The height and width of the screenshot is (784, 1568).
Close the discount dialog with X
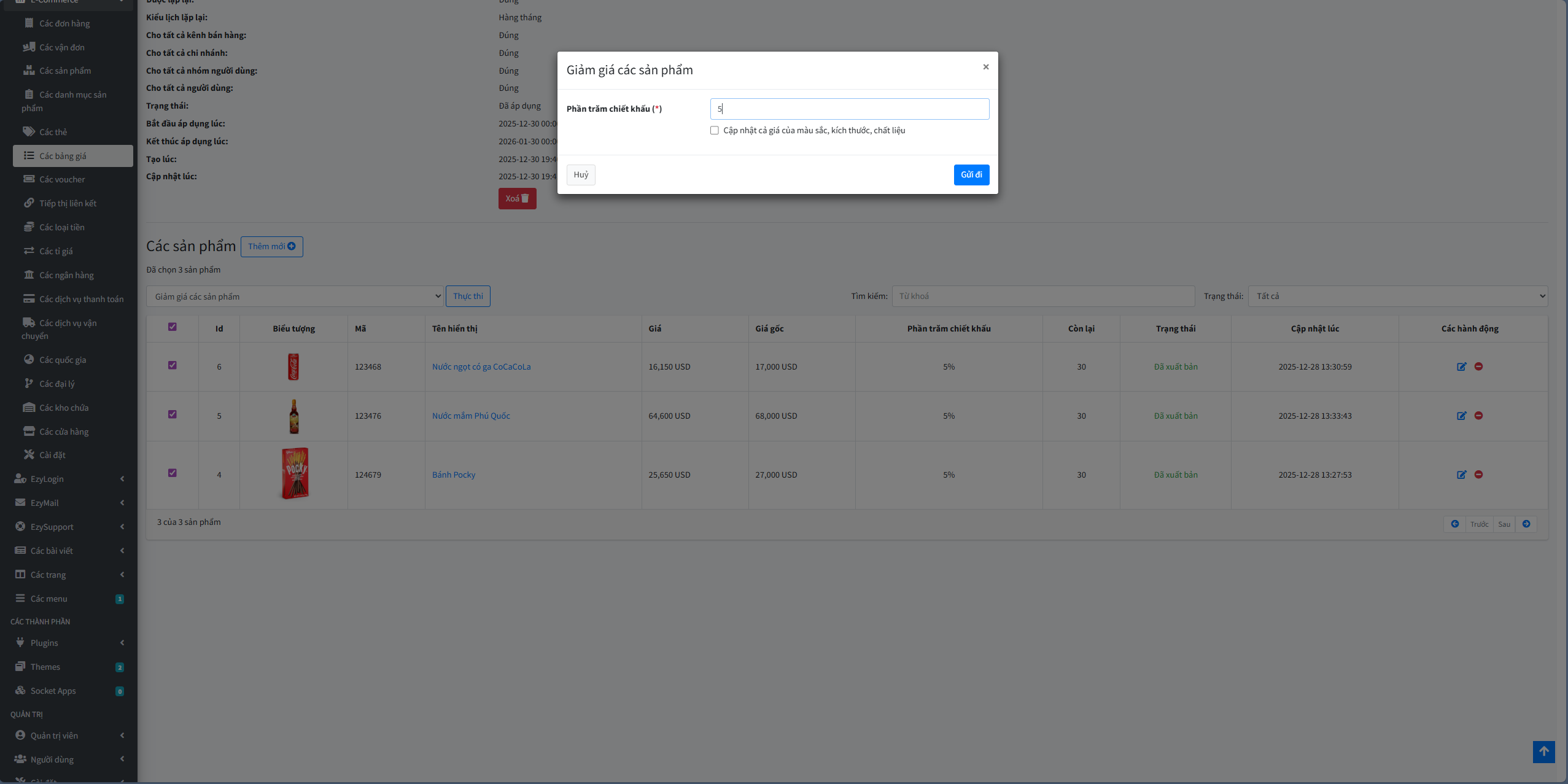pyautogui.click(x=985, y=67)
